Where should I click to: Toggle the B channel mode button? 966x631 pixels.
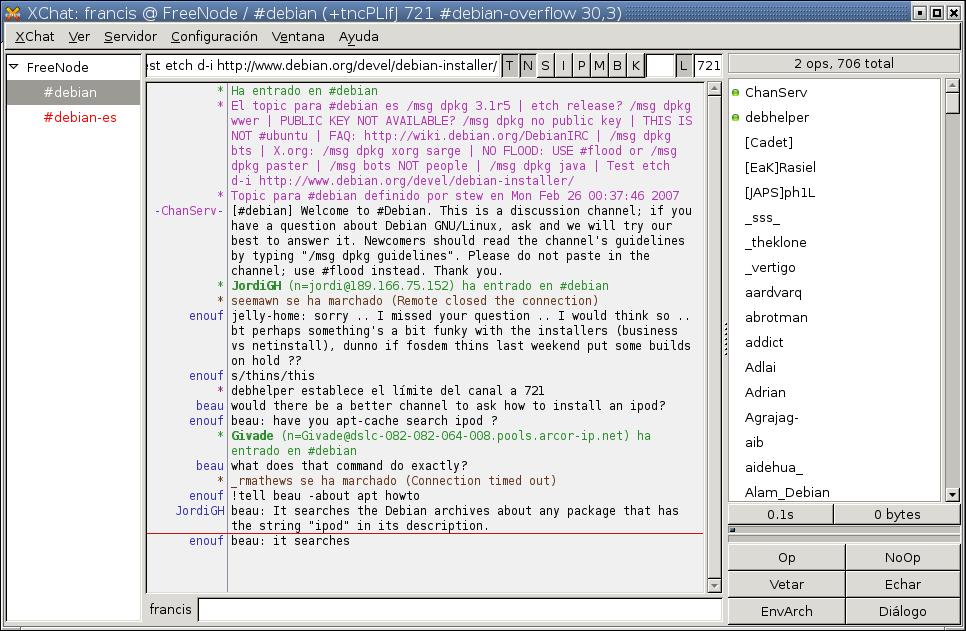617,65
